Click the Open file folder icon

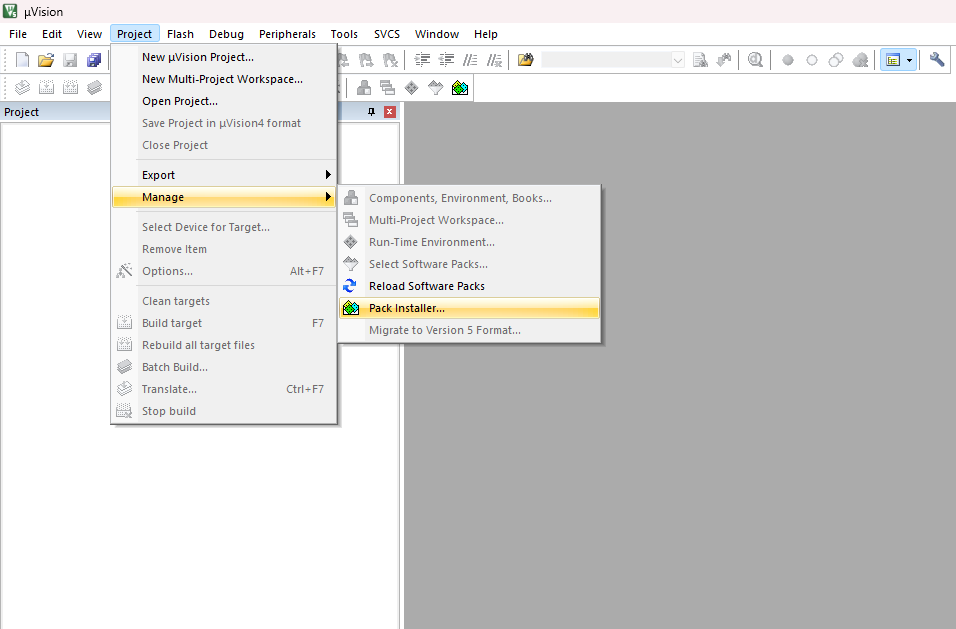coord(46,60)
